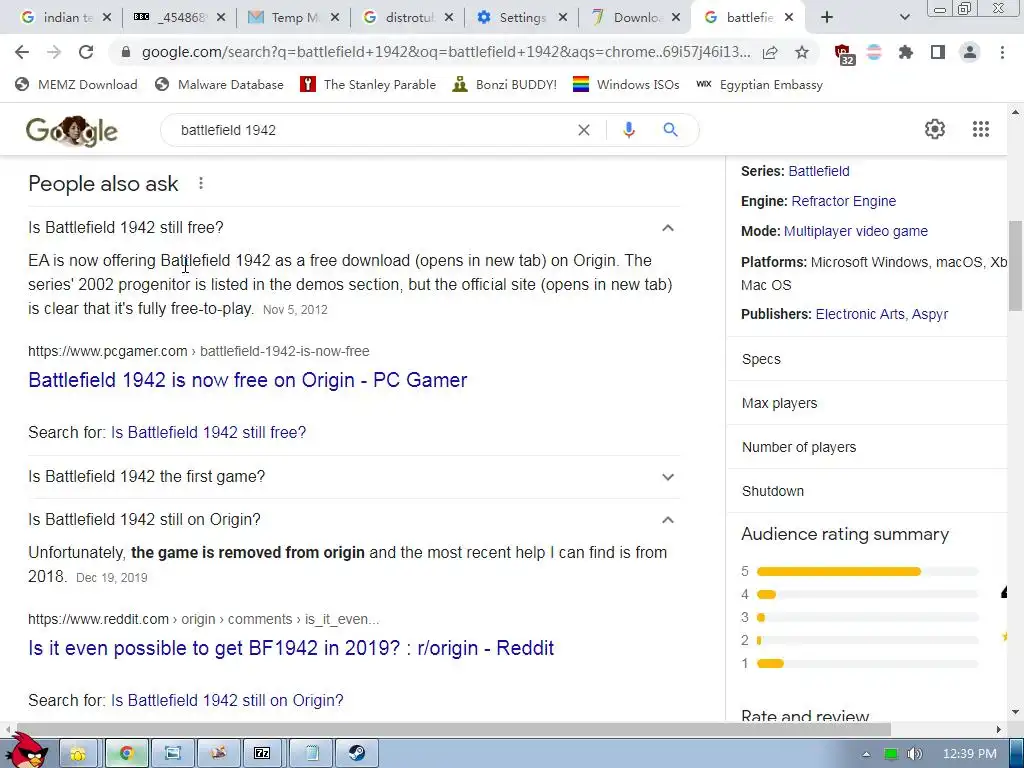Open Bonzi BUDDY! bookmark
This screenshot has width=1024, height=768.
click(x=505, y=84)
